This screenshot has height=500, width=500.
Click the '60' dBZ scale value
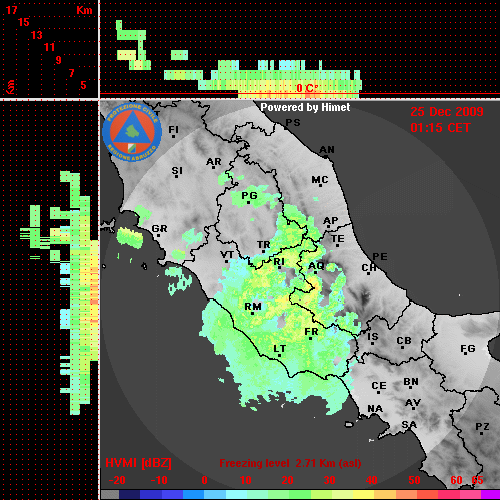456,480
